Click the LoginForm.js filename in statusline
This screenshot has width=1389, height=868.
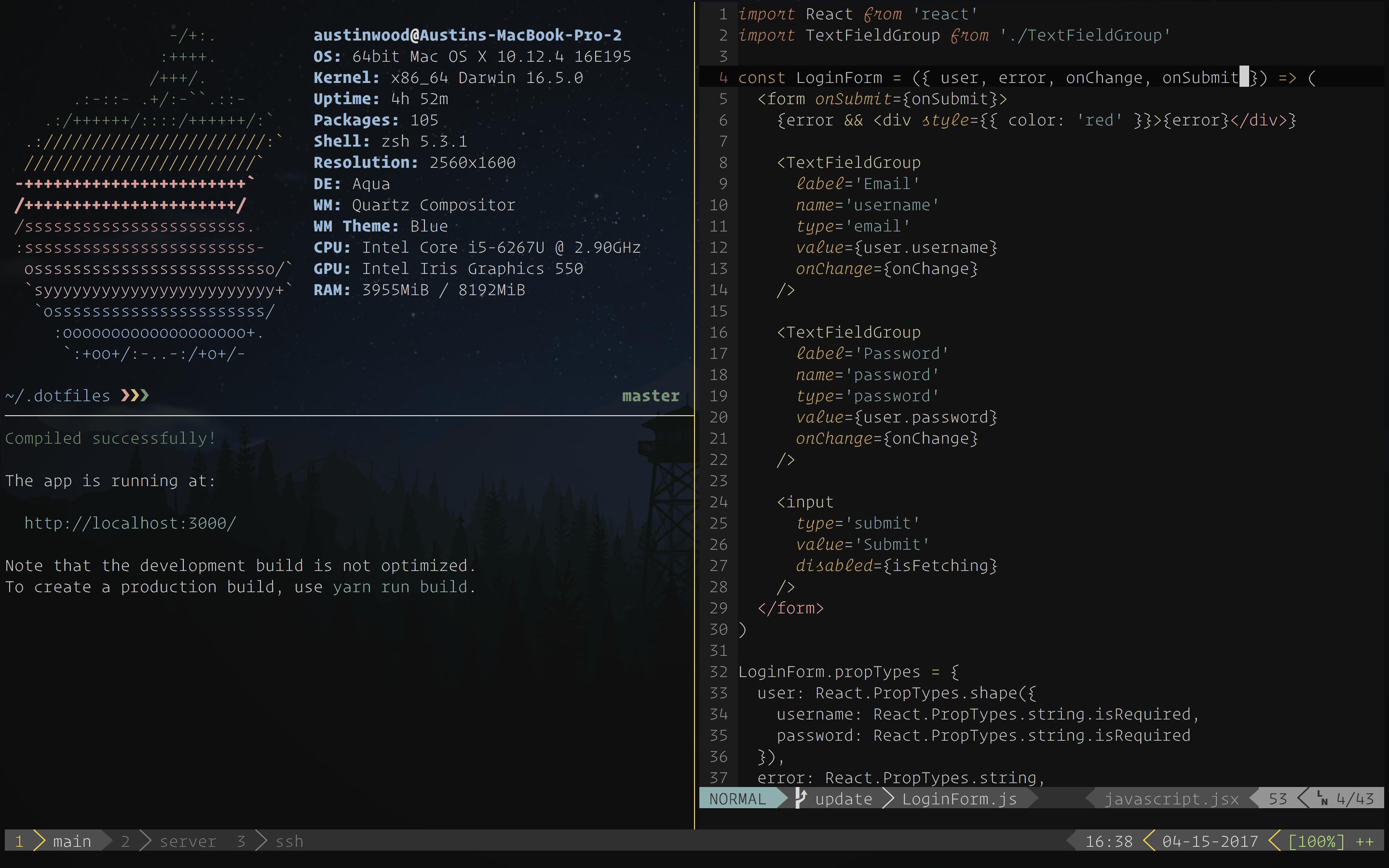coord(959,799)
